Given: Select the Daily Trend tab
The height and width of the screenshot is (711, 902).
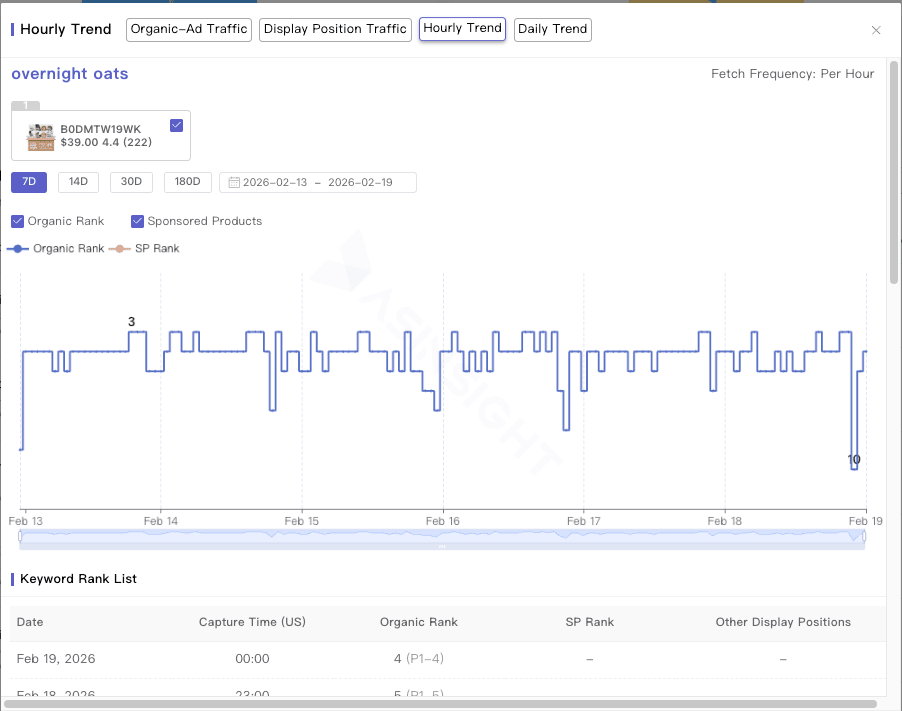Looking at the screenshot, I should pos(553,29).
